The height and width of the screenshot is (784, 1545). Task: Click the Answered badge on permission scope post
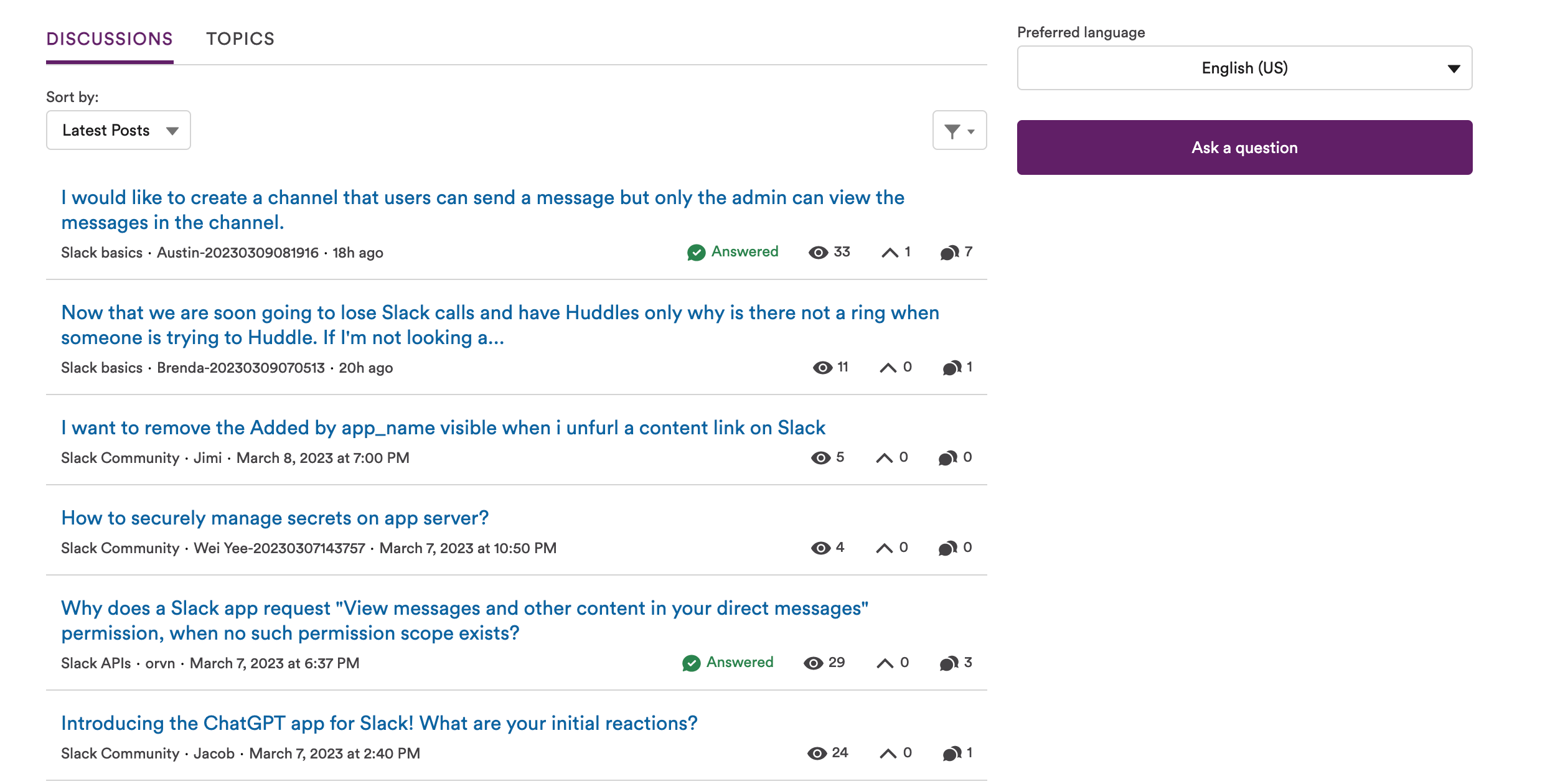tap(728, 663)
